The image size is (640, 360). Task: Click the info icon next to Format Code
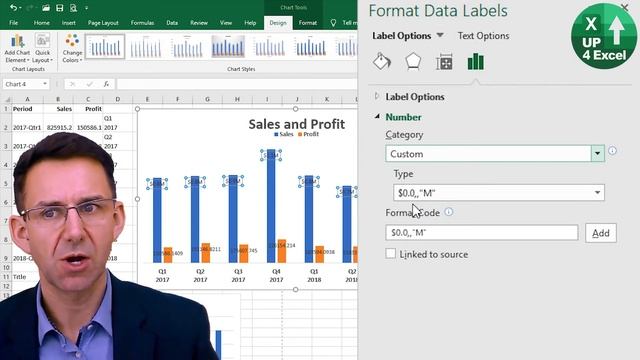click(x=449, y=212)
